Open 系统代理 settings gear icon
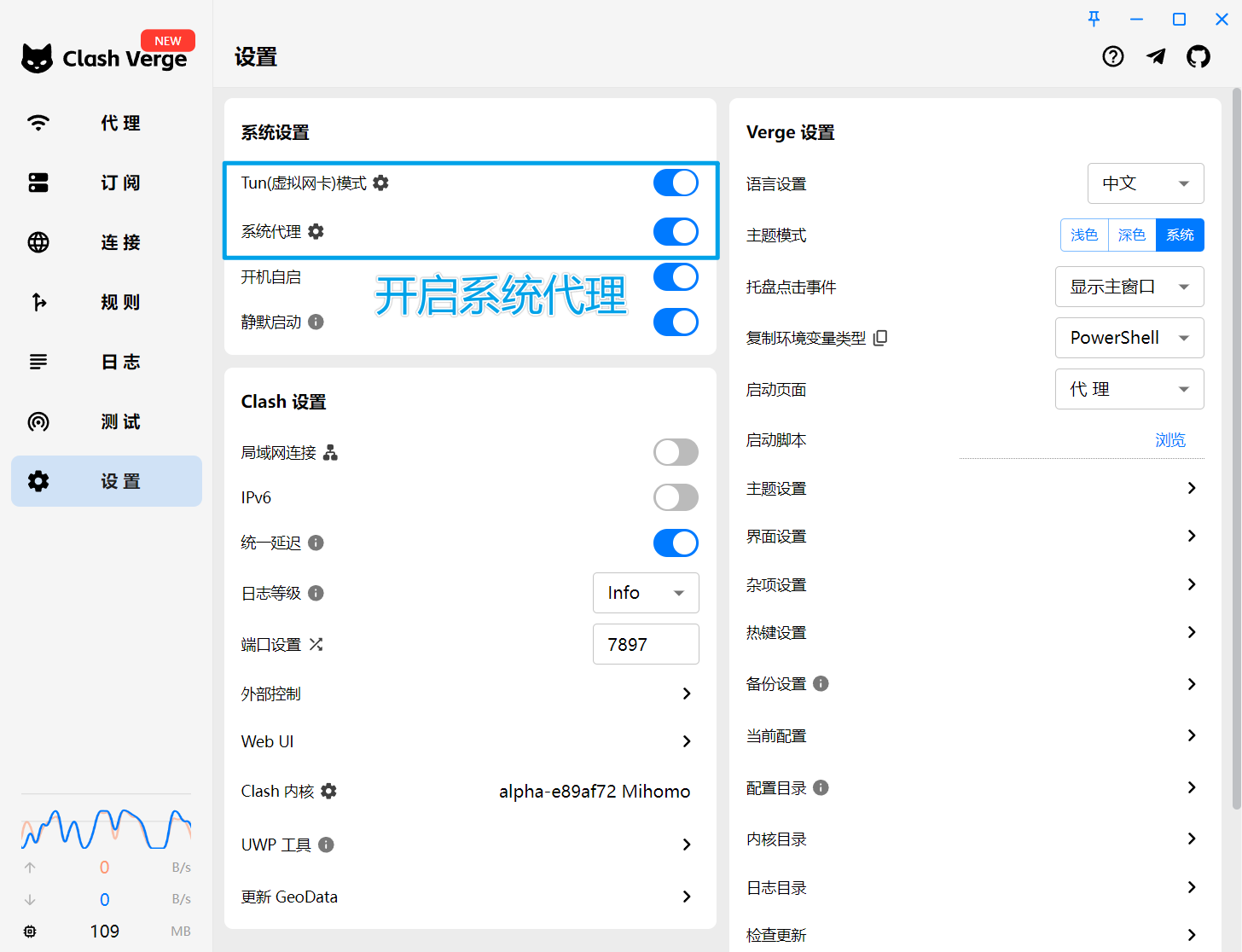Screen dimensions: 1242x952 click(315, 231)
